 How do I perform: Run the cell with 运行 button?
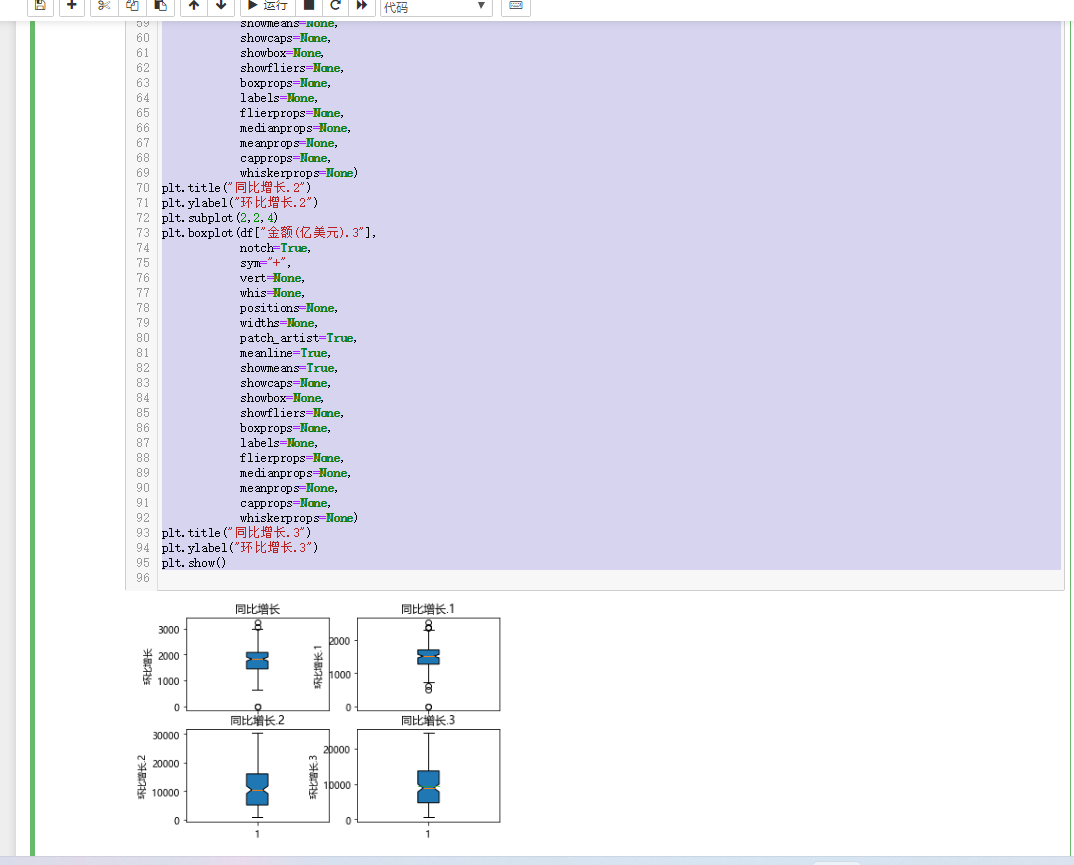click(268, 5)
